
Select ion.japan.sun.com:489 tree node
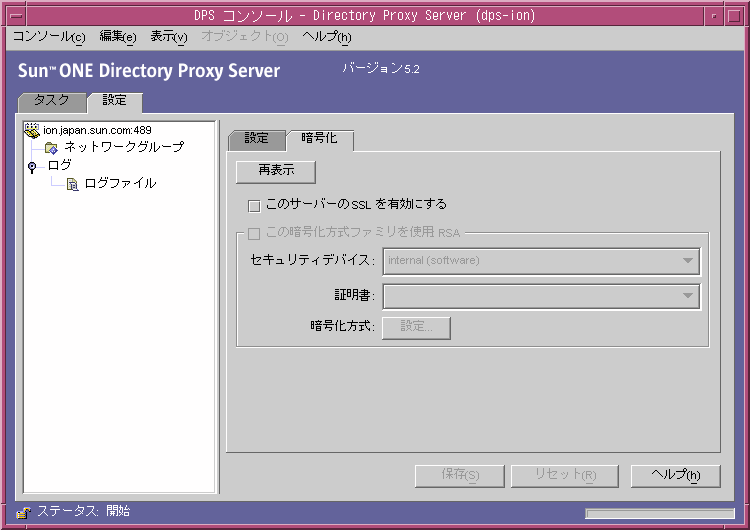pos(97,130)
